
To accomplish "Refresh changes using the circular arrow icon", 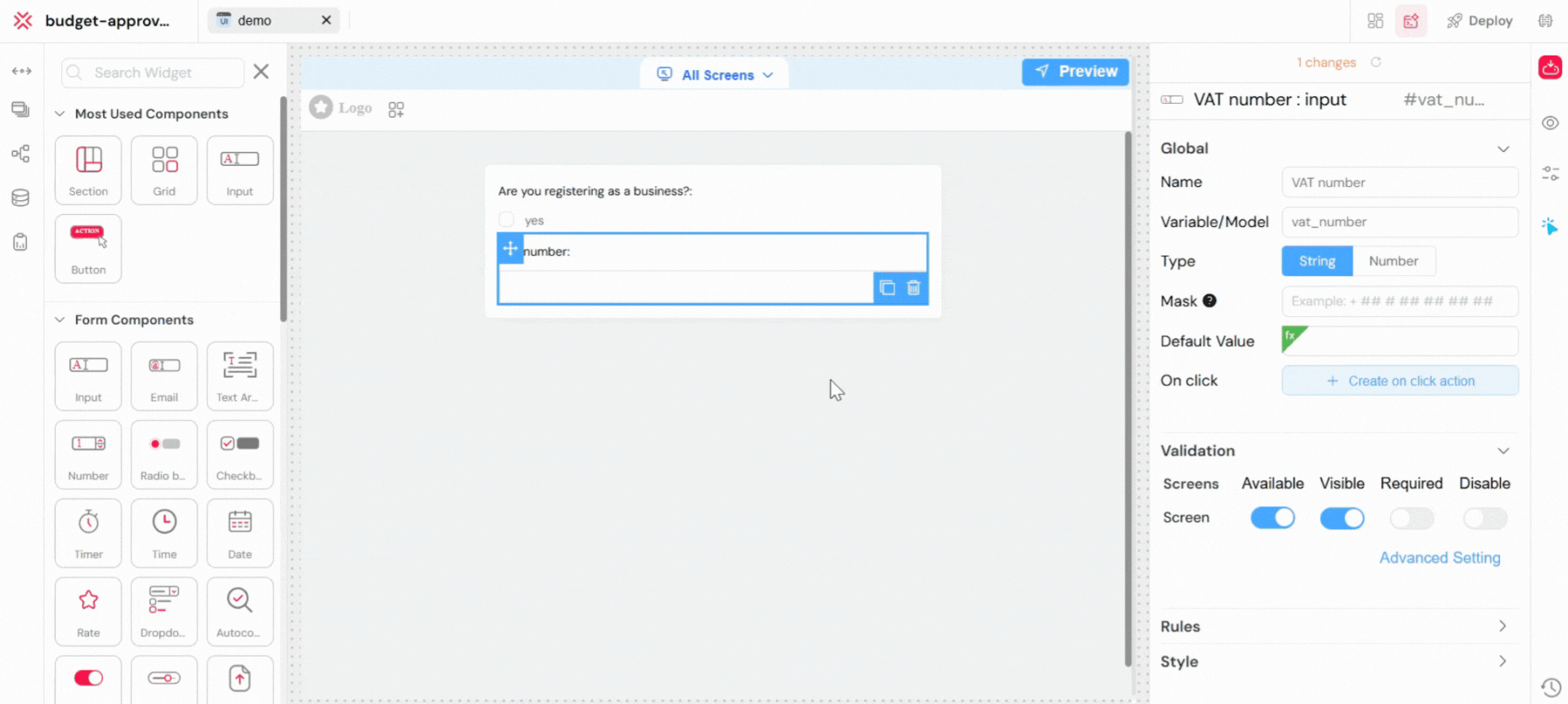I will pyautogui.click(x=1376, y=62).
